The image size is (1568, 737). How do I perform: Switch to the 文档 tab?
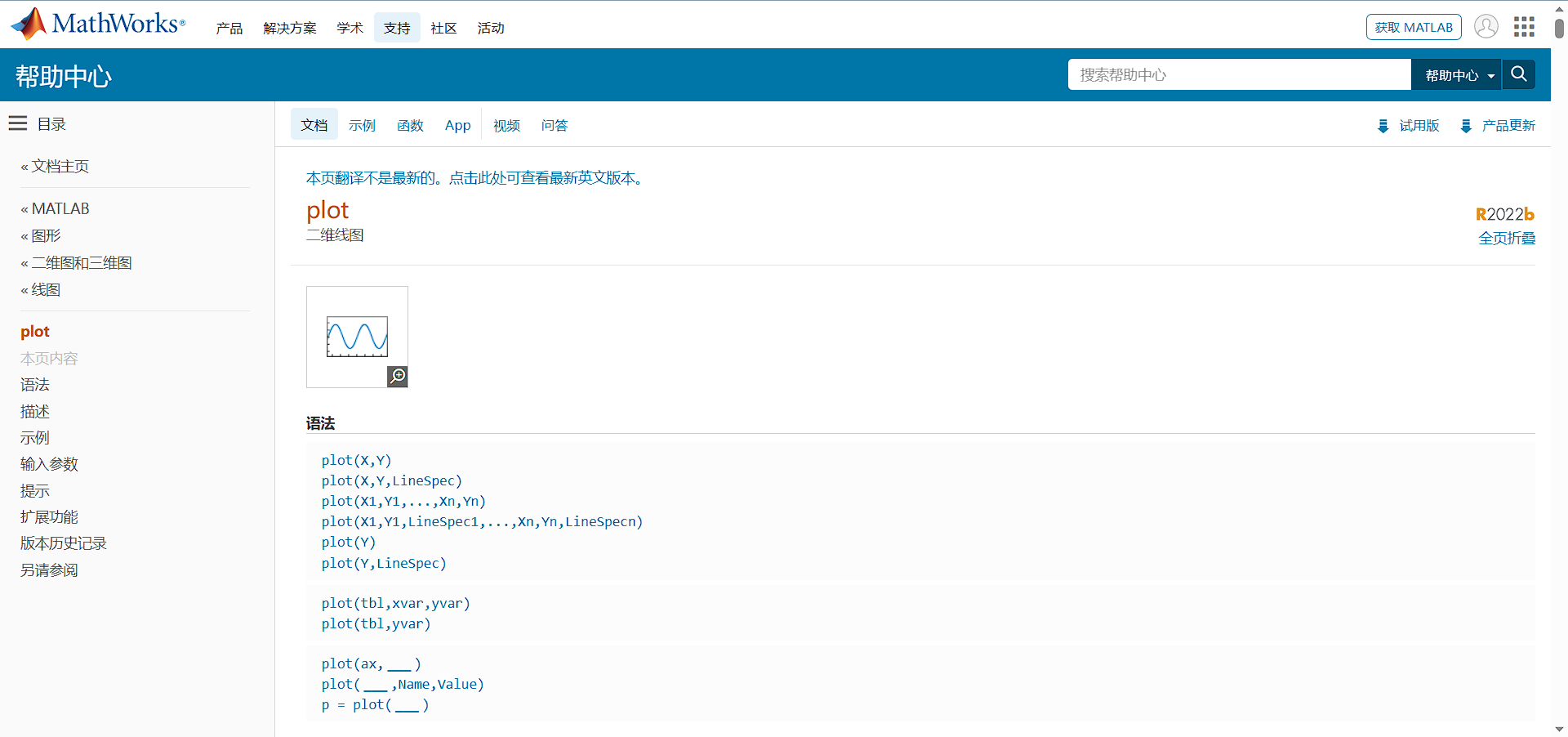click(314, 125)
